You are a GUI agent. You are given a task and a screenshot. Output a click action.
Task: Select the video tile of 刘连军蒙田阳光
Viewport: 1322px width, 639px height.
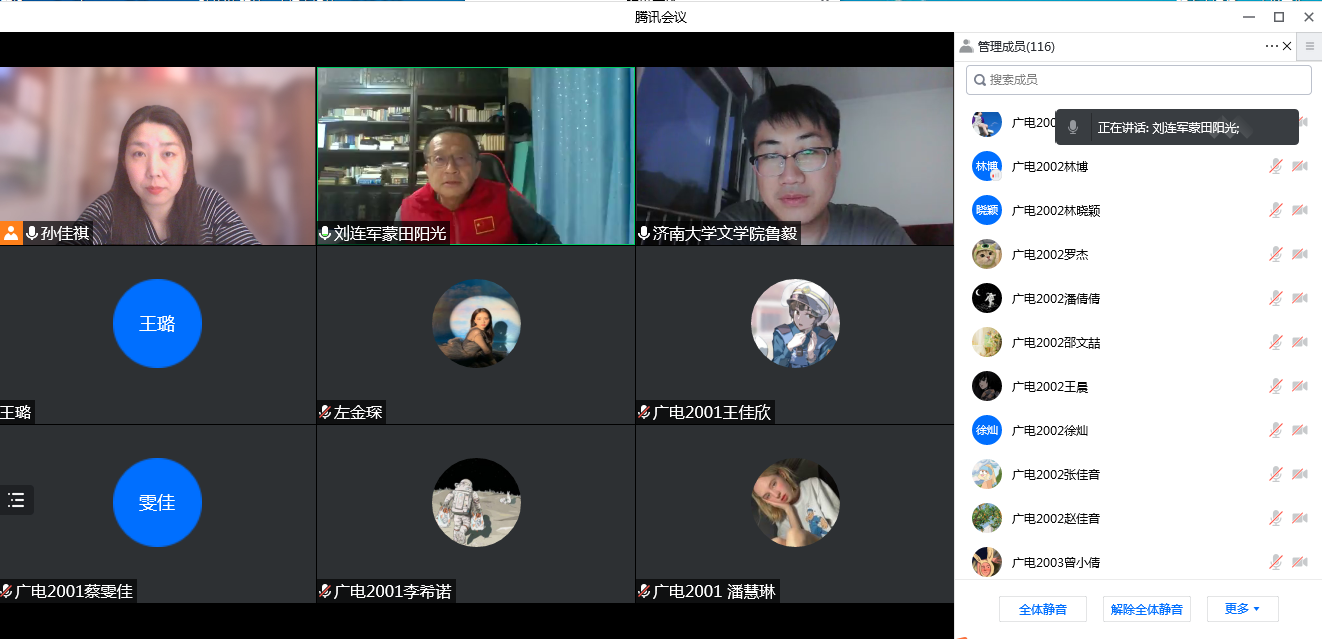click(x=475, y=155)
